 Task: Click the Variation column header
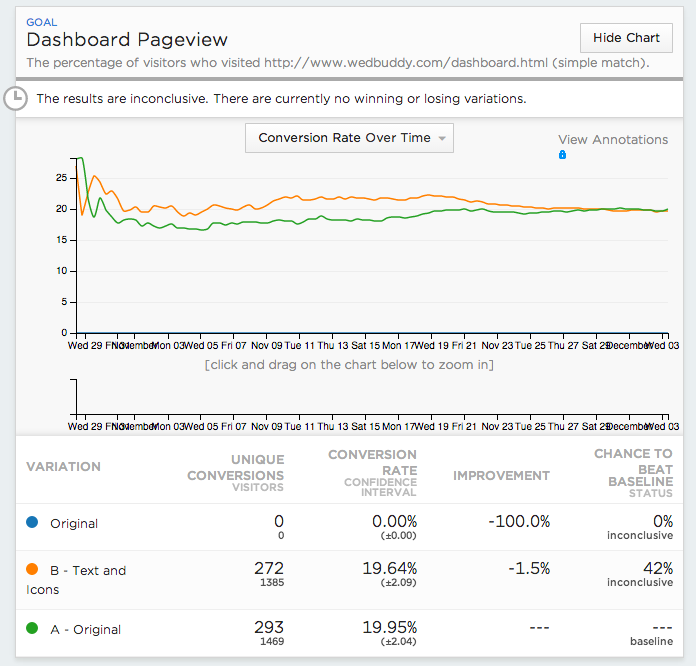[63, 466]
